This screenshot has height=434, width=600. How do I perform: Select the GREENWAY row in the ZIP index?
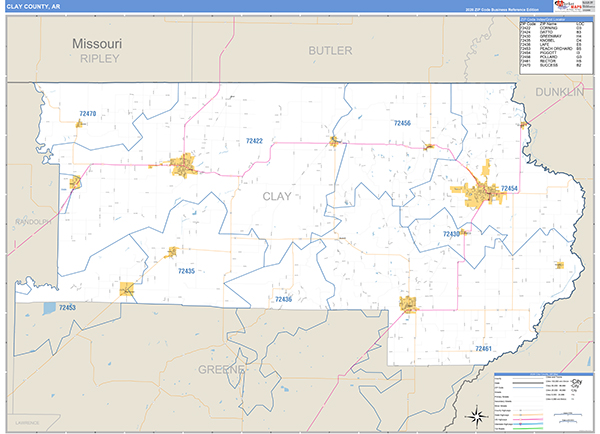(x=551, y=36)
